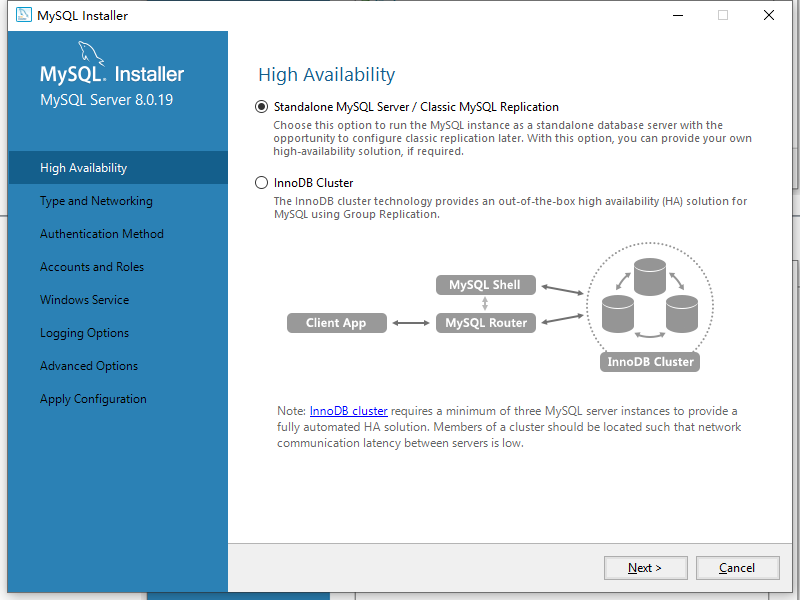This screenshot has height=600, width=800.
Task: Click the MySQL Server 8.0.19 version text
Action: pos(107,99)
